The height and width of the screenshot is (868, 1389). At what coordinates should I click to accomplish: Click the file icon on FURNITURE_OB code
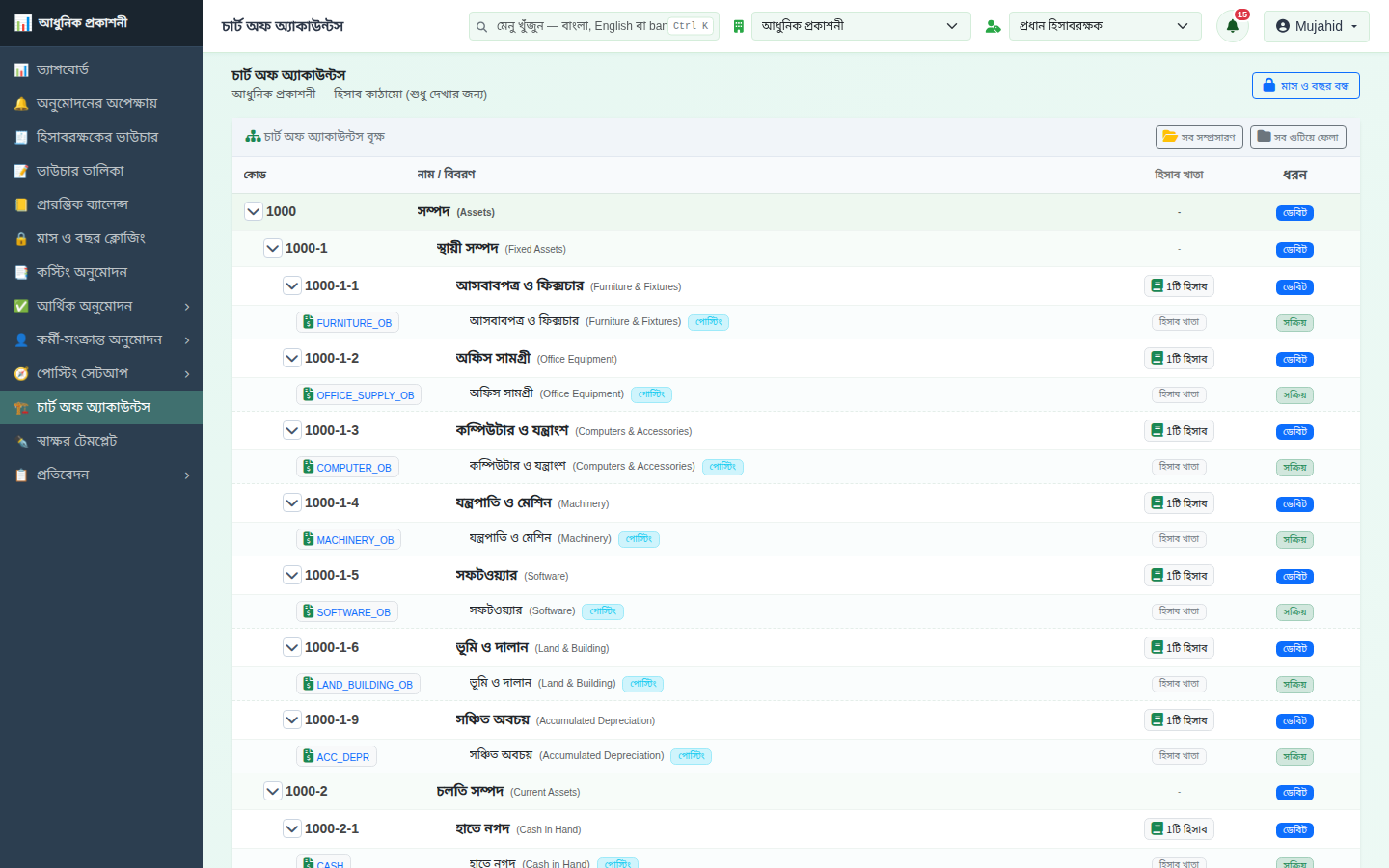(x=309, y=322)
